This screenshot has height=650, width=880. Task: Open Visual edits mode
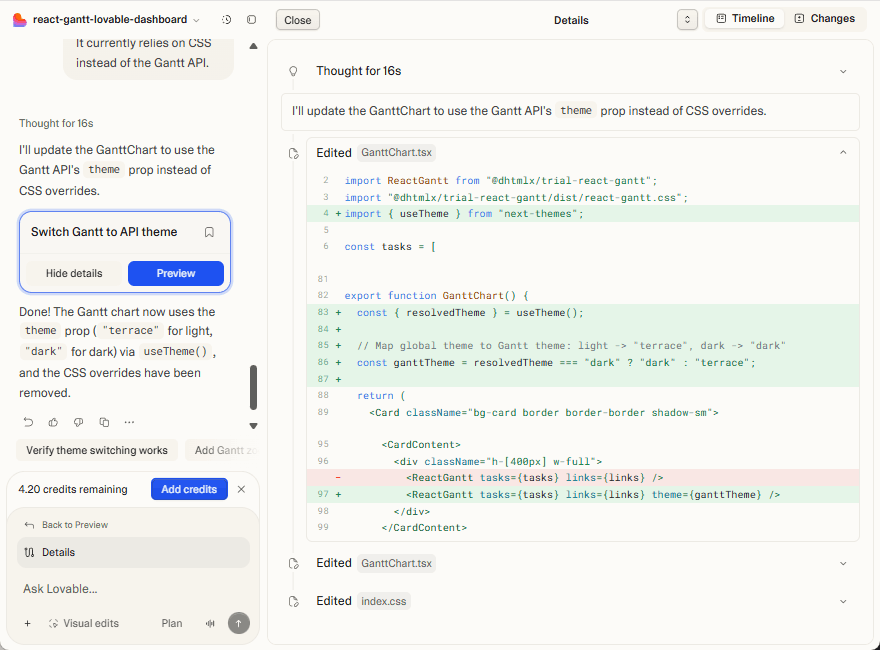point(84,623)
